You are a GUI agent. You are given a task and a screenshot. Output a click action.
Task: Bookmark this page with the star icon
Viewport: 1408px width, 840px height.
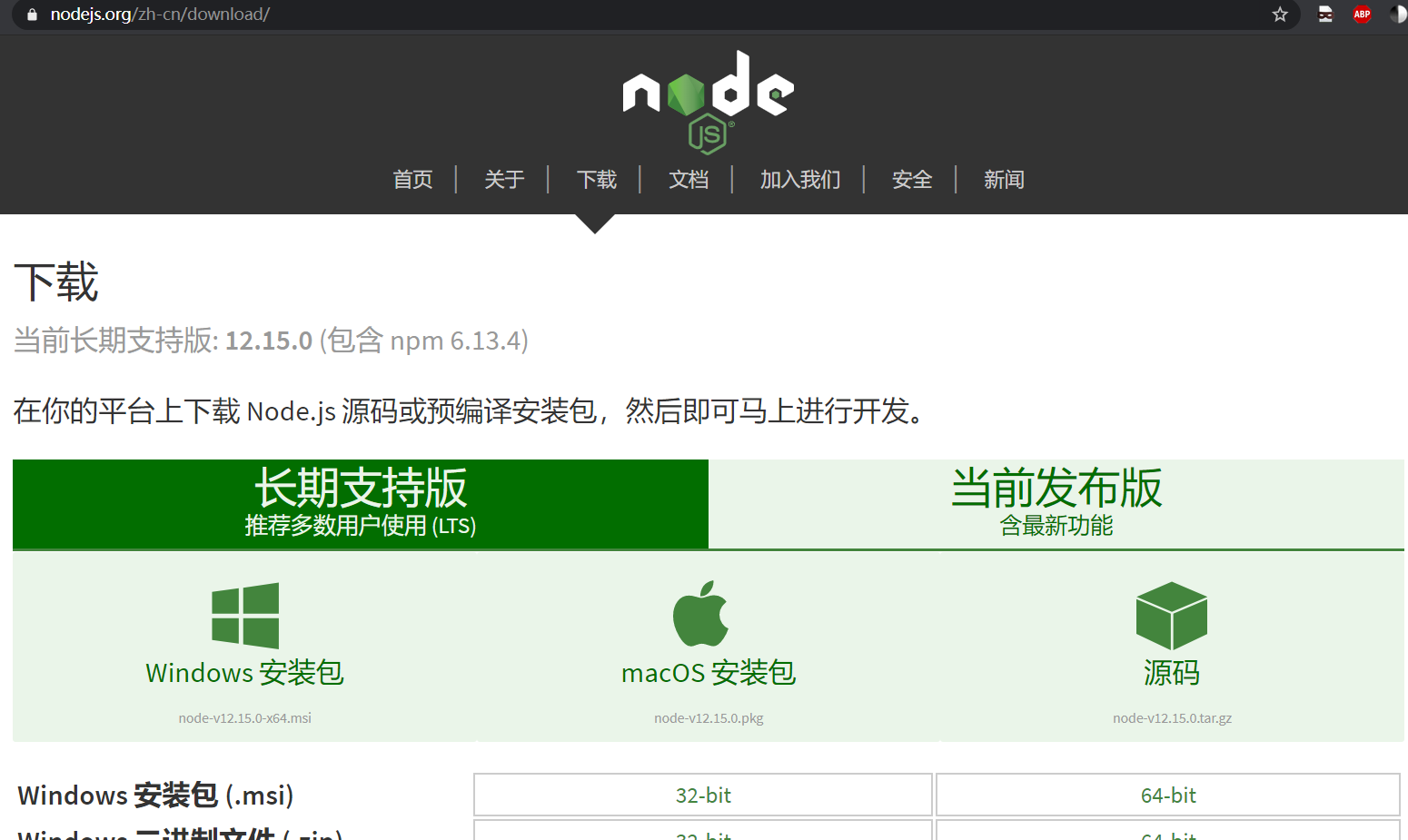[1280, 15]
